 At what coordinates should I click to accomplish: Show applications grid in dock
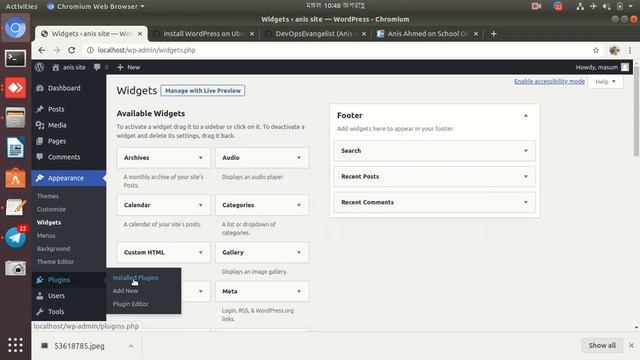[x=16, y=345]
